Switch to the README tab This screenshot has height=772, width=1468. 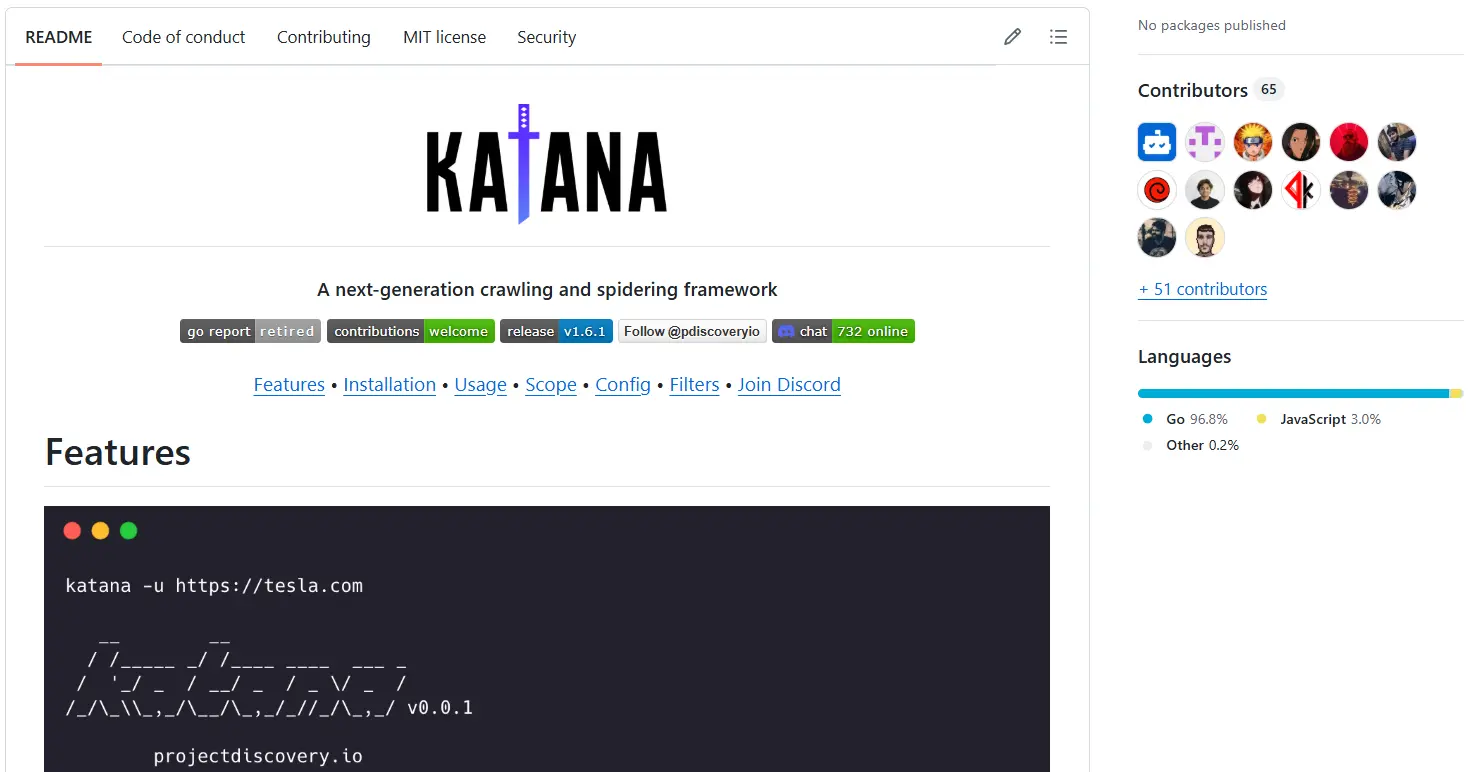[x=59, y=37]
